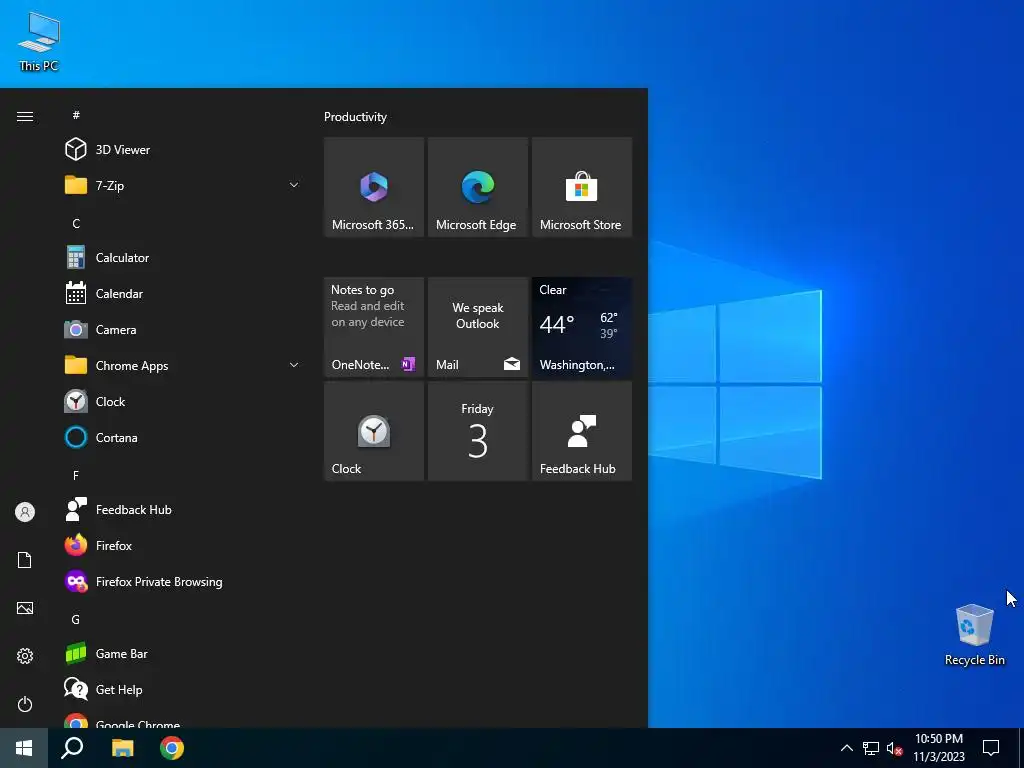The height and width of the screenshot is (768, 1024).
Task: Open the Action Center notifications icon
Action: (x=991, y=748)
